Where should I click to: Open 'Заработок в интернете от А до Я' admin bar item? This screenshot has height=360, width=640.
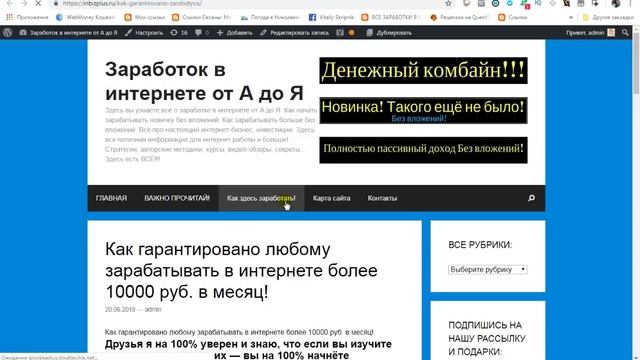coord(68,33)
